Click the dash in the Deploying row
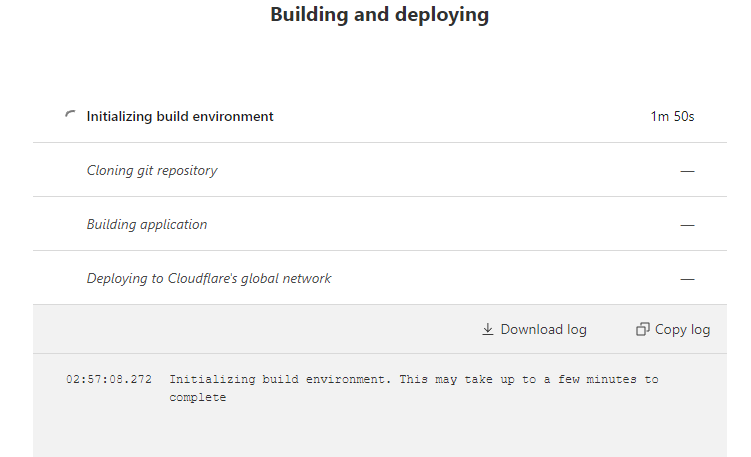751x457 pixels. coord(687,279)
